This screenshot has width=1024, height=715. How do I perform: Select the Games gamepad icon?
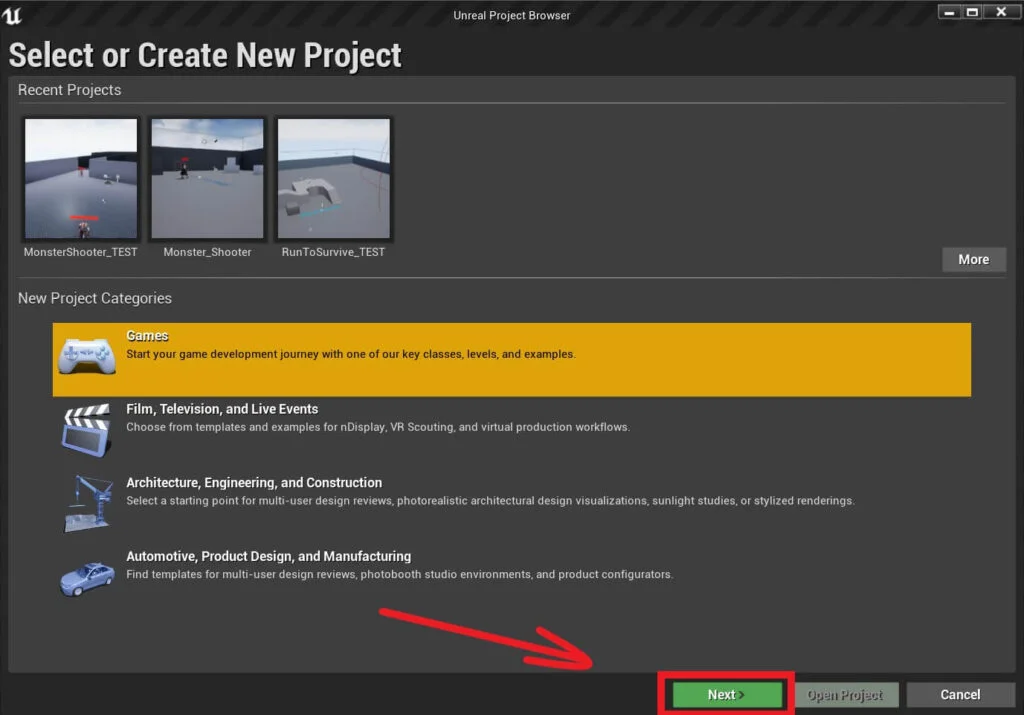click(x=87, y=356)
